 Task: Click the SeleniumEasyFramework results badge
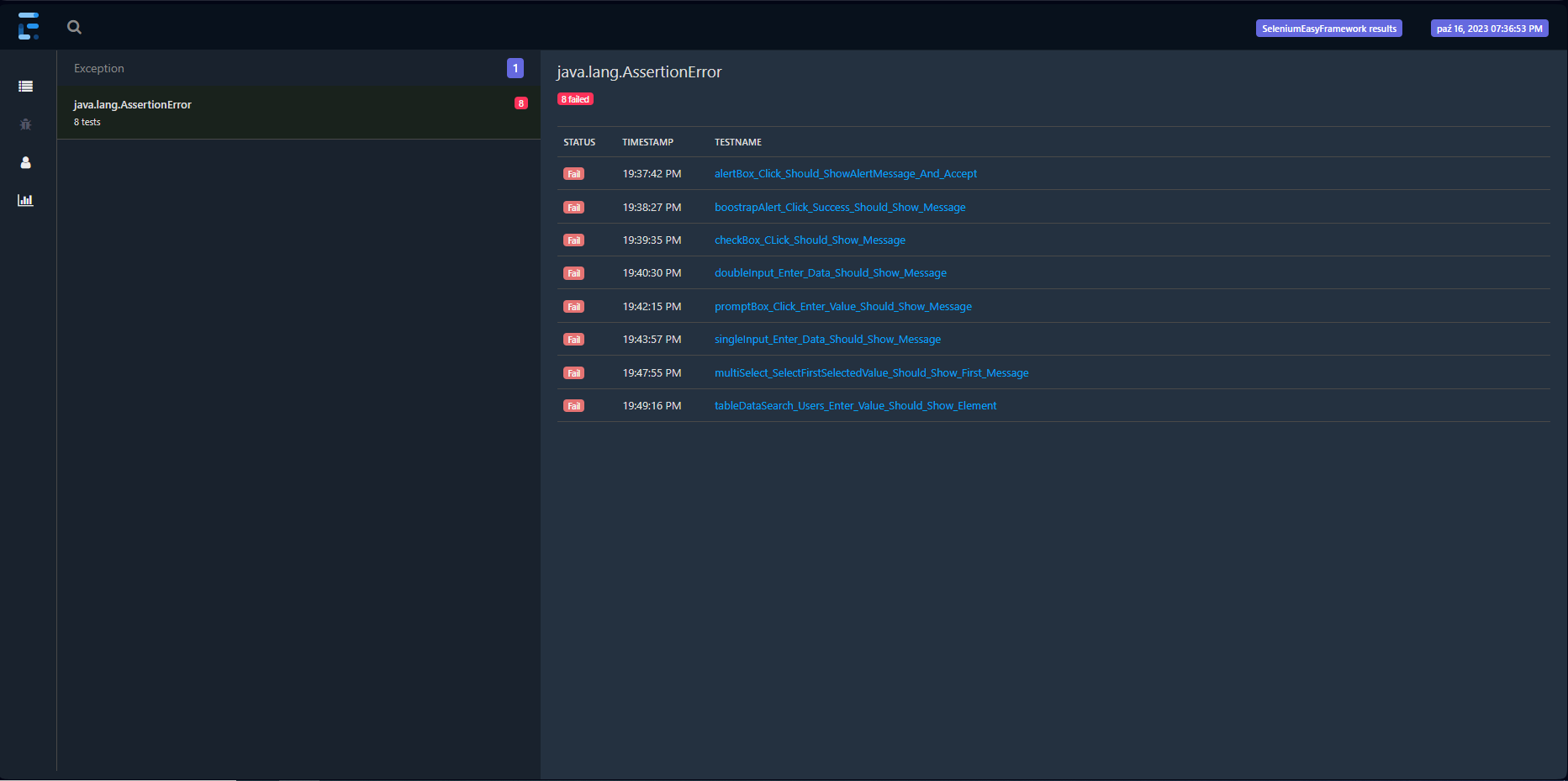pyautogui.click(x=1329, y=29)
